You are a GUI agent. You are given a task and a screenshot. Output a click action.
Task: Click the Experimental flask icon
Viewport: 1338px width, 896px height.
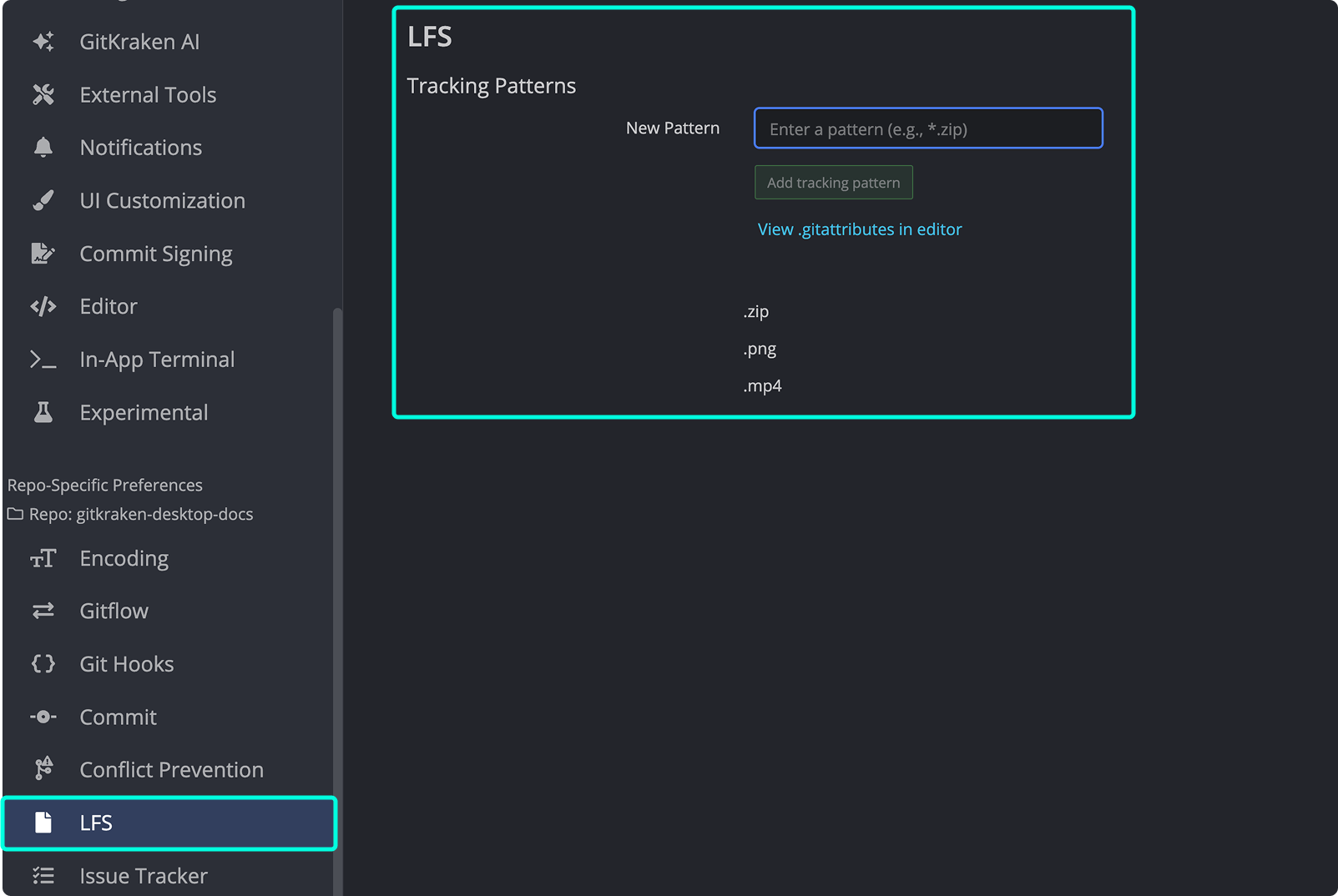(x=43, y=411)
